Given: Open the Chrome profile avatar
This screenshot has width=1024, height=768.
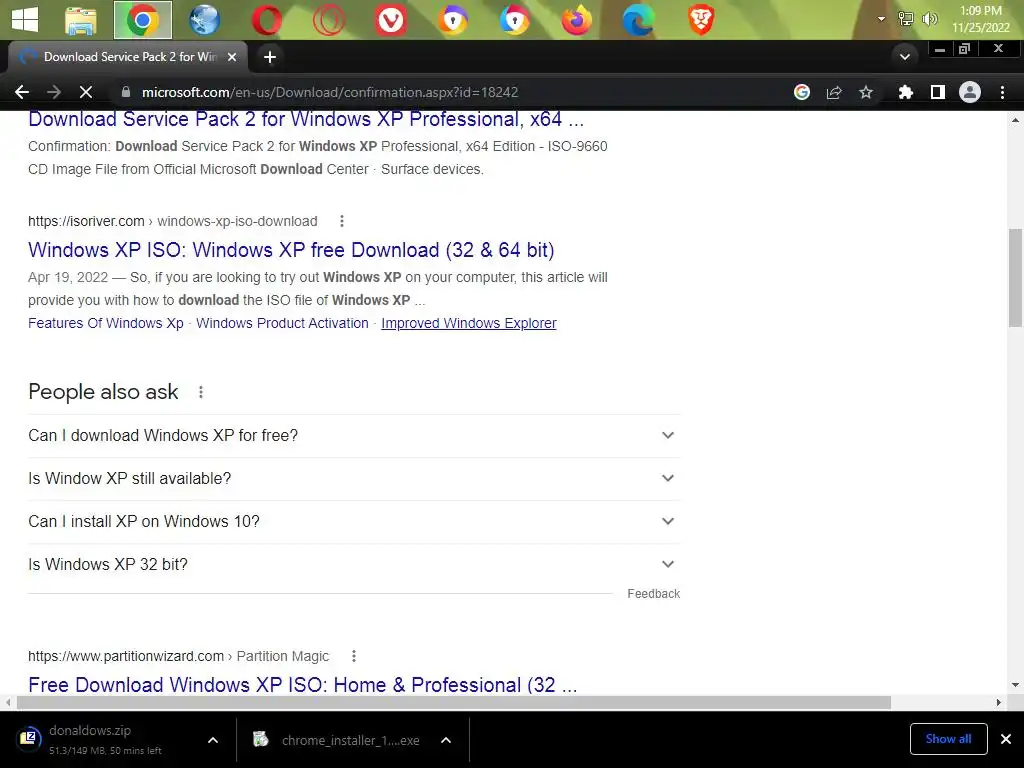Looking at the screenshot, I should 970,92.
